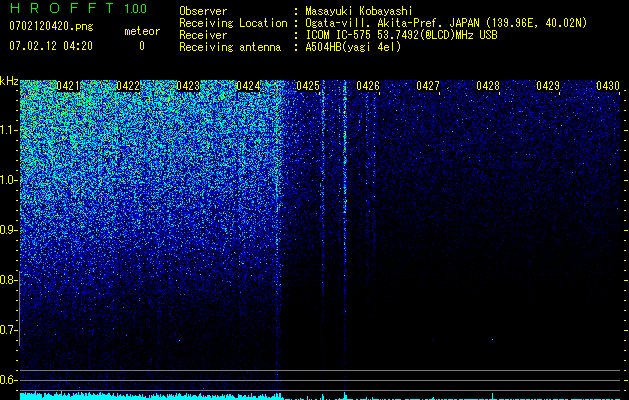Click the 0422 time marker
629x400 pixels.
(x=128, y=86)
